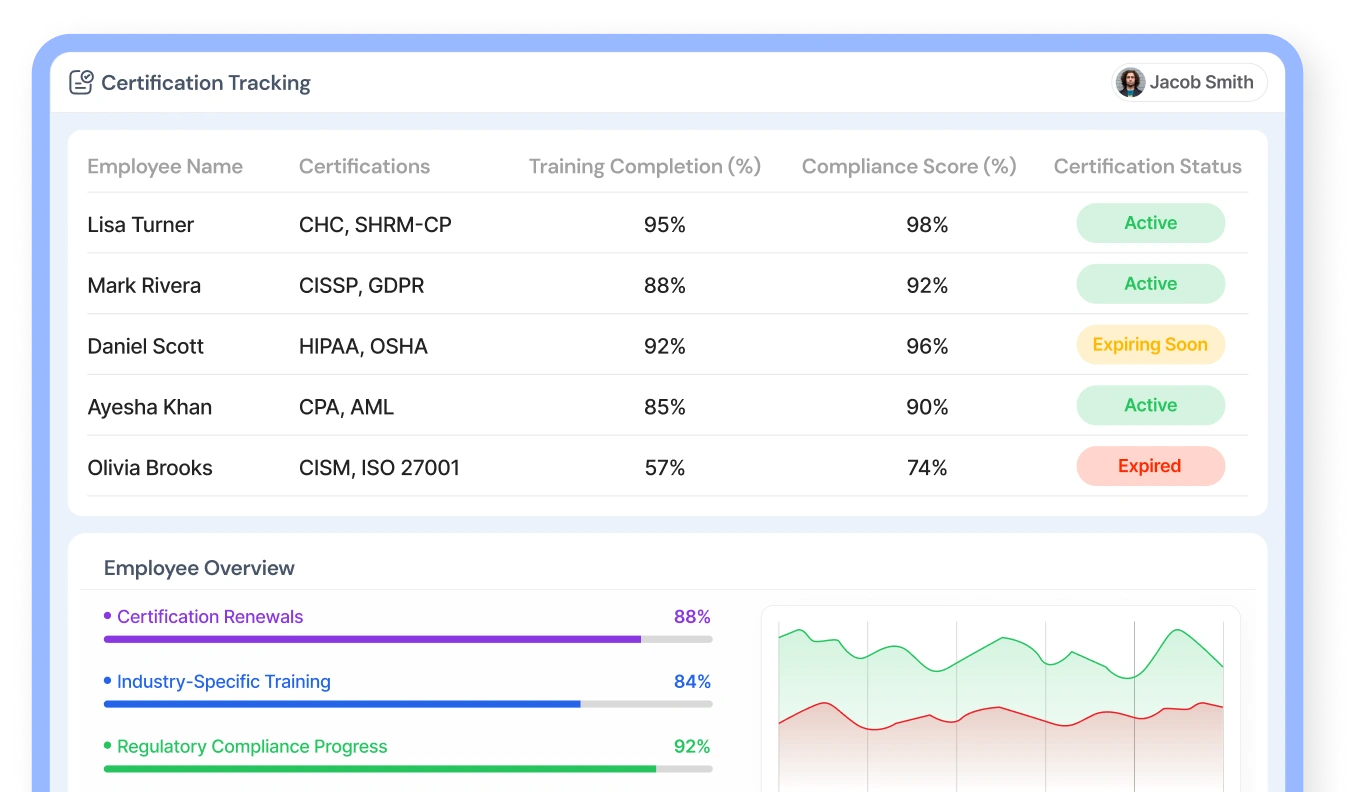Click the blue Industry-Specific Training progress bar
This screenshot has height=792, width=1359.
pos(408,704)
